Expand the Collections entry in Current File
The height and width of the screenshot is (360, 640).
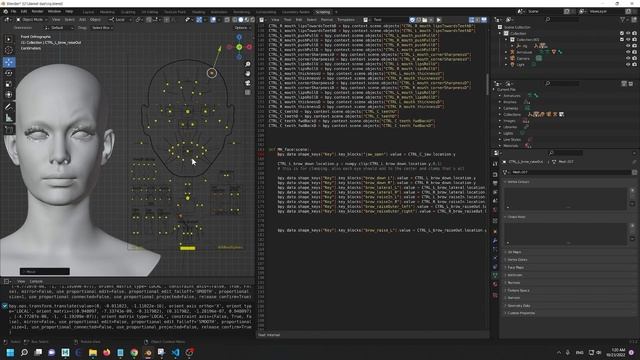pyautogui.click(x=500, y=115)
